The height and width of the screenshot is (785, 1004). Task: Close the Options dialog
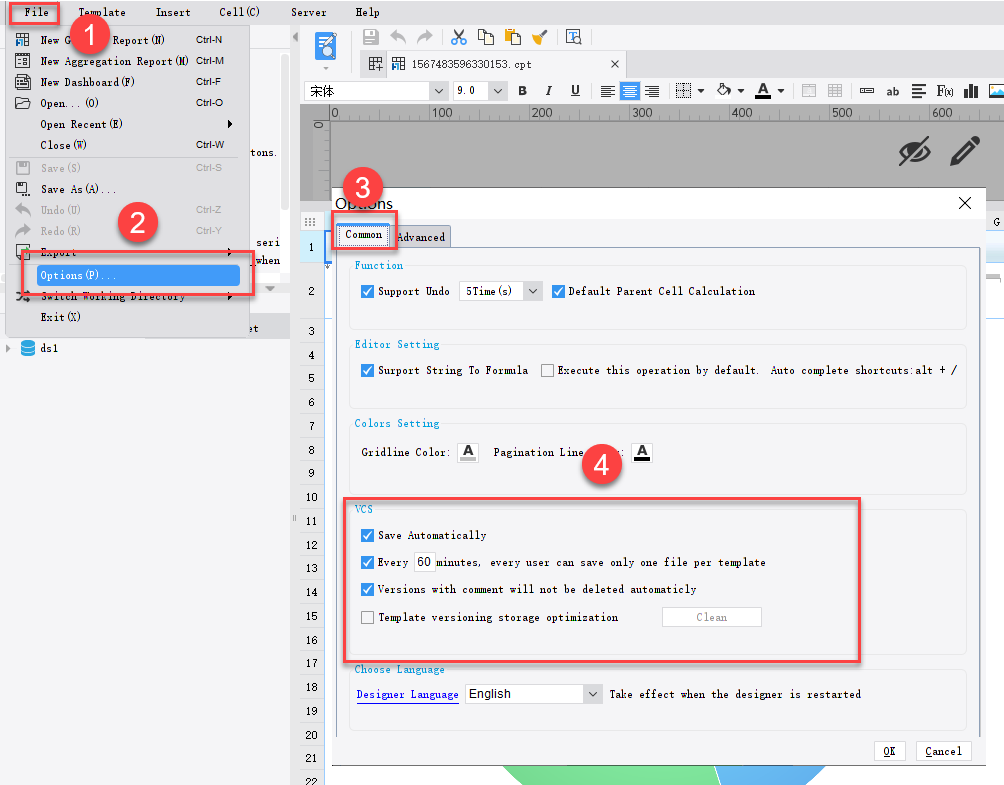coord(965,203)
